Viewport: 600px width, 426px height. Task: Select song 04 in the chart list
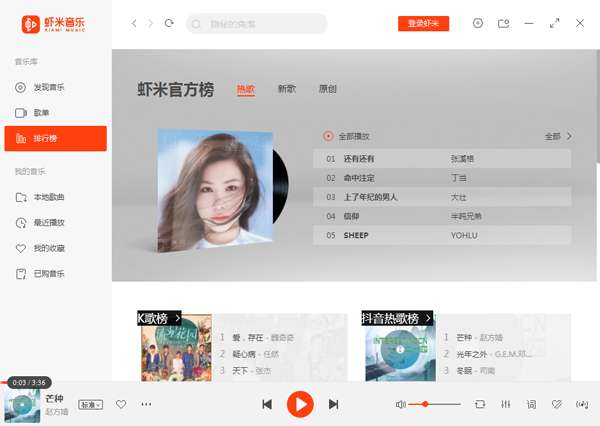click(x=442, y=216)
